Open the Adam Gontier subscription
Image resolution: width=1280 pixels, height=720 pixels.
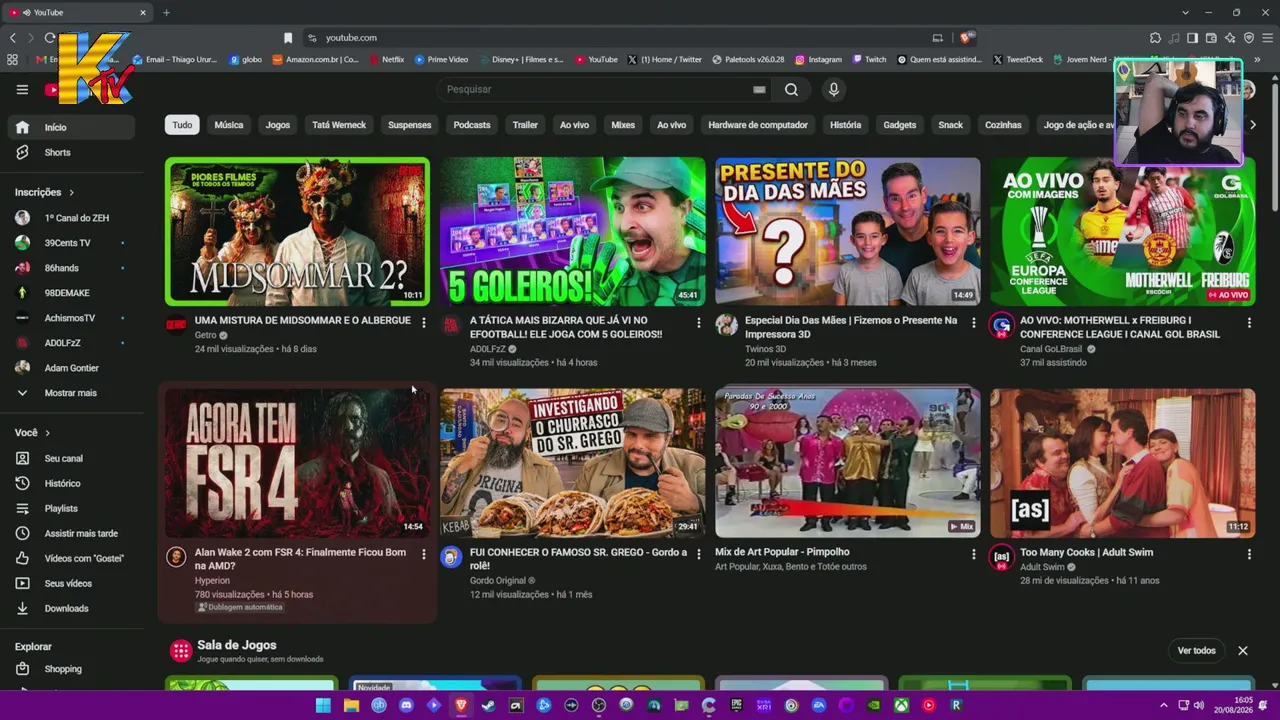pos(71,368)
